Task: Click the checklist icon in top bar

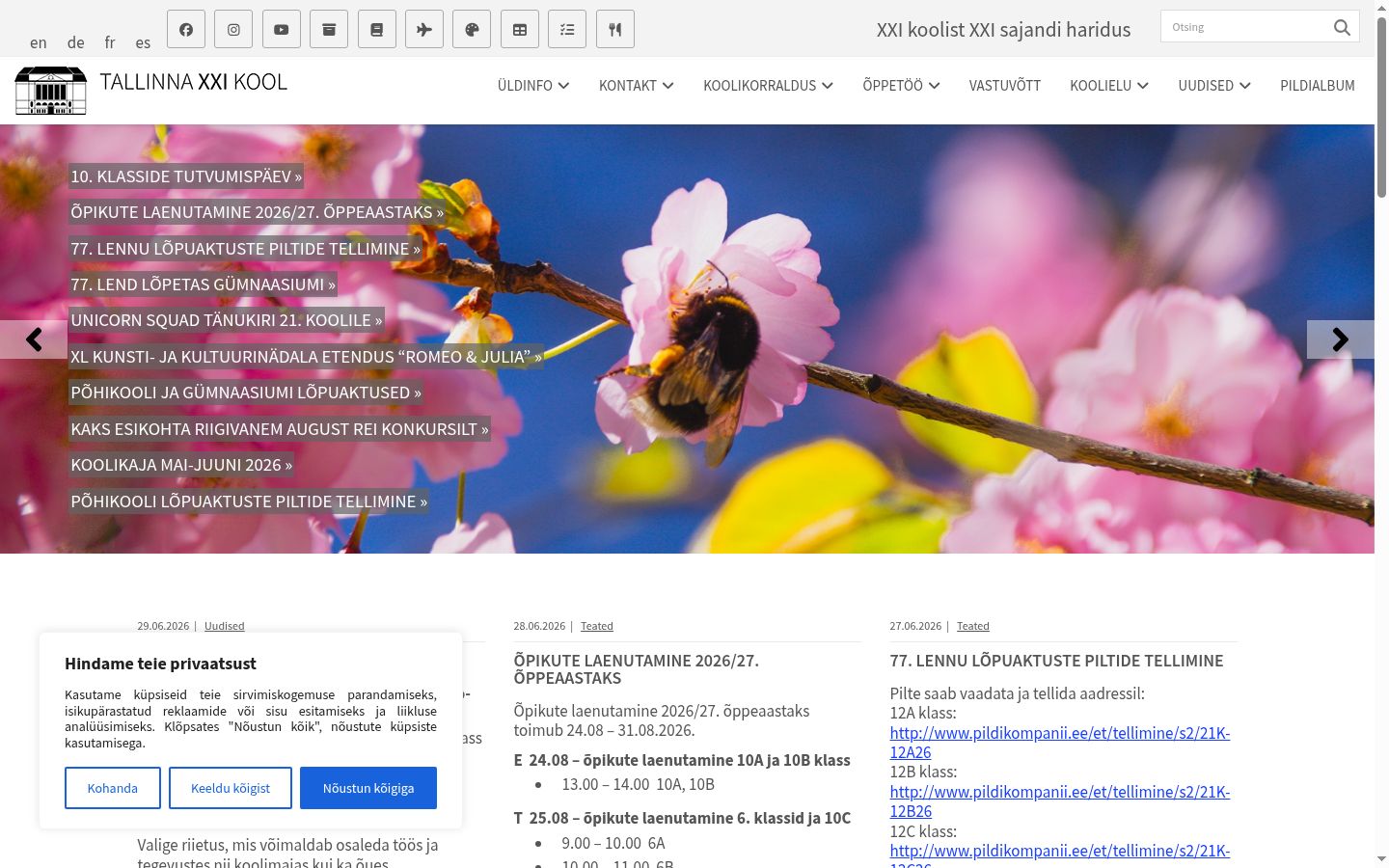Action: [x=567, y=30]
